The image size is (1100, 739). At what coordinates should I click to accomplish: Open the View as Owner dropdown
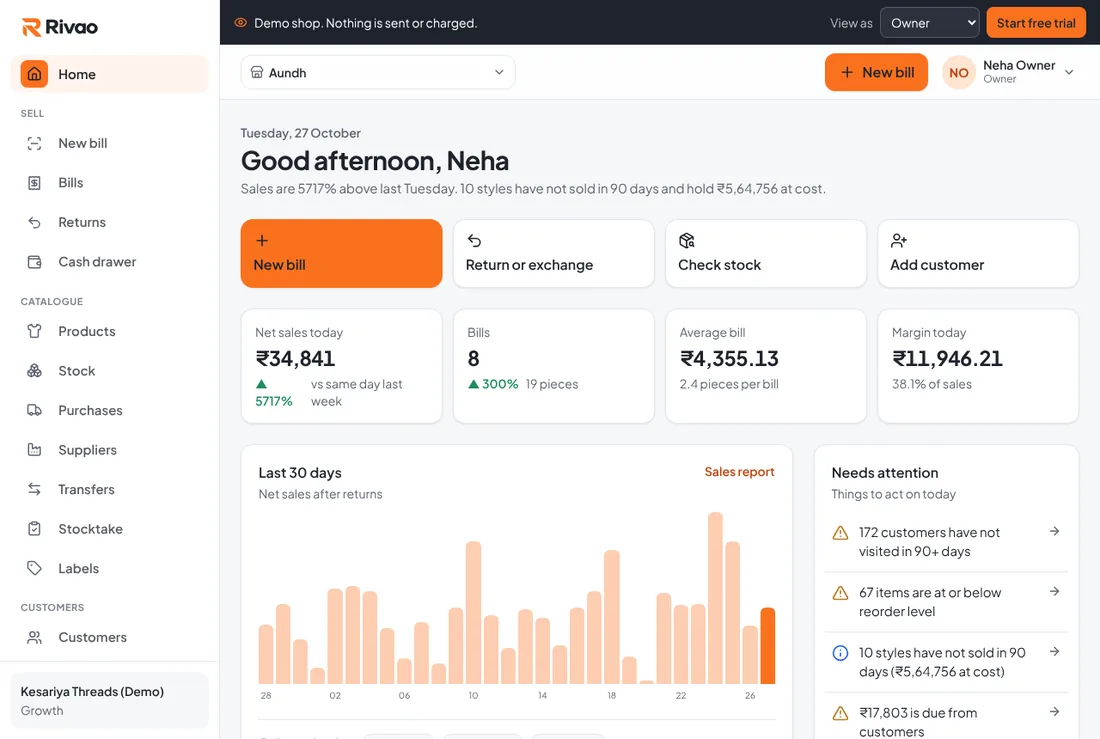point(930,22)
